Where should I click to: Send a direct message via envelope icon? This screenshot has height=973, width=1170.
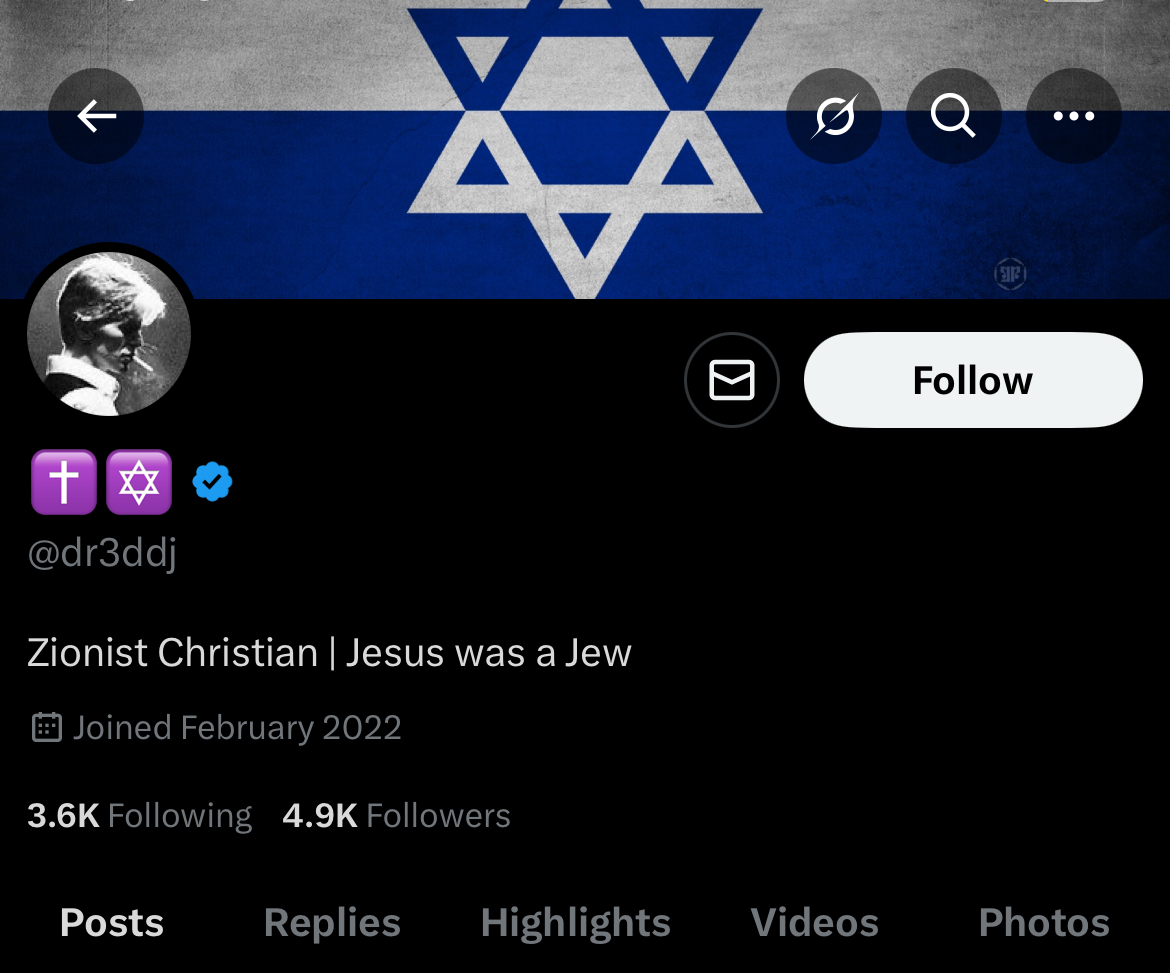[731, 380]
